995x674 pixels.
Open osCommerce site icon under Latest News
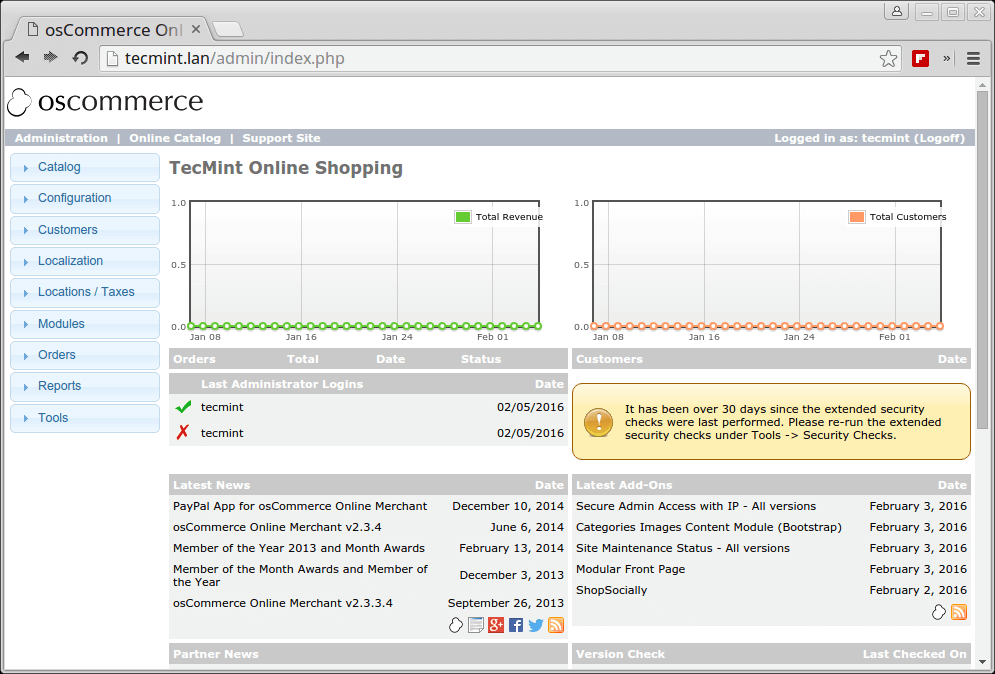(x=456, y=625)
